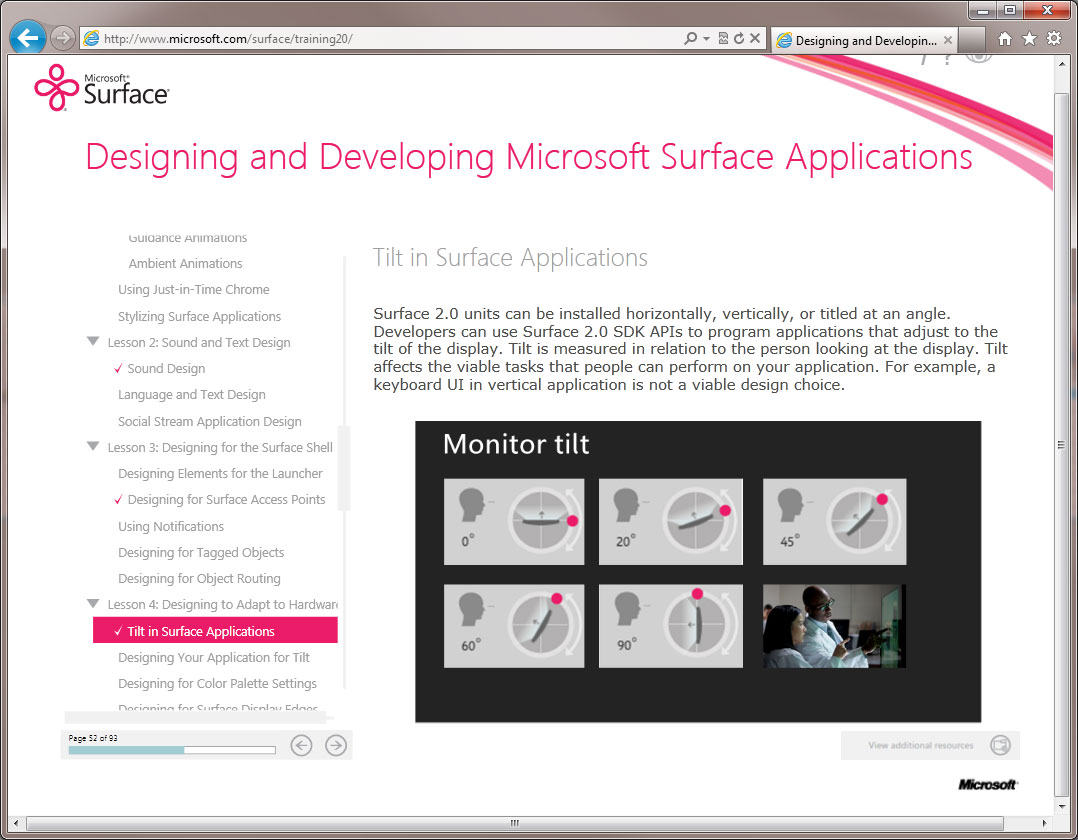Click the vertical scrollbar up arrow

pyautogui.click(x=1062, y=64)
